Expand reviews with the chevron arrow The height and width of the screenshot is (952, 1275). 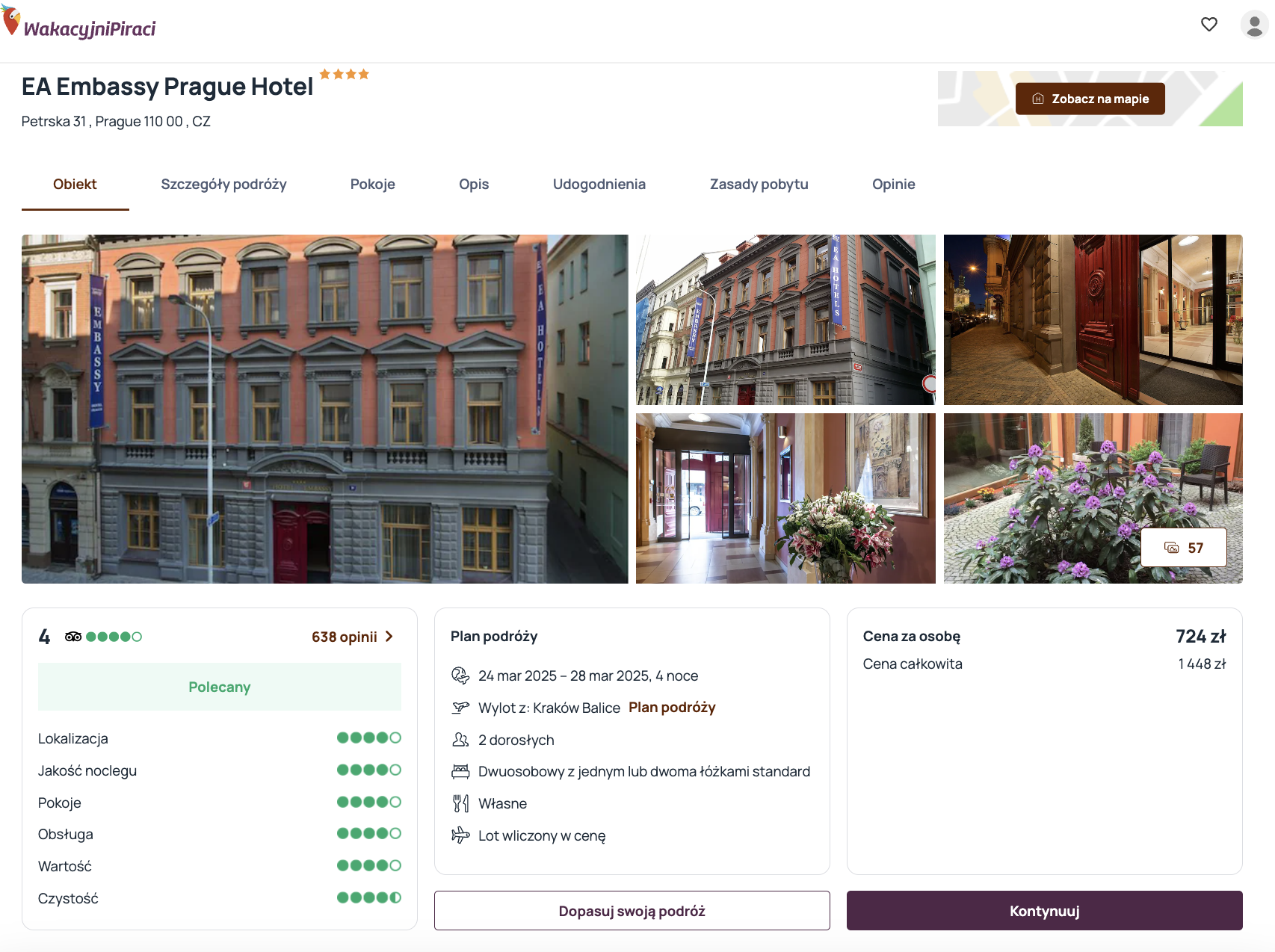(x=389, y=637)
